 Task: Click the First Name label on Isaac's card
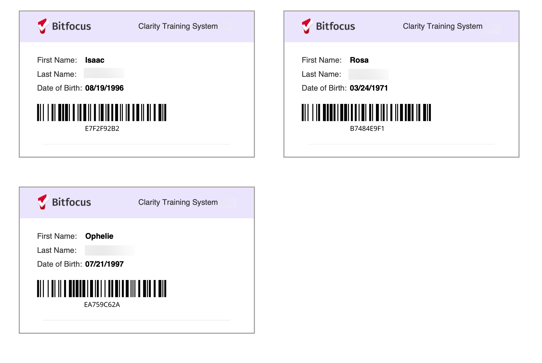click(x=57, y=60)
